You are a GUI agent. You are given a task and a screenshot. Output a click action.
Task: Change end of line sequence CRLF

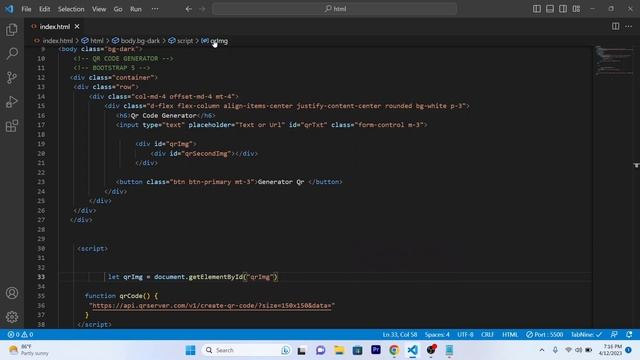(487, 334)
